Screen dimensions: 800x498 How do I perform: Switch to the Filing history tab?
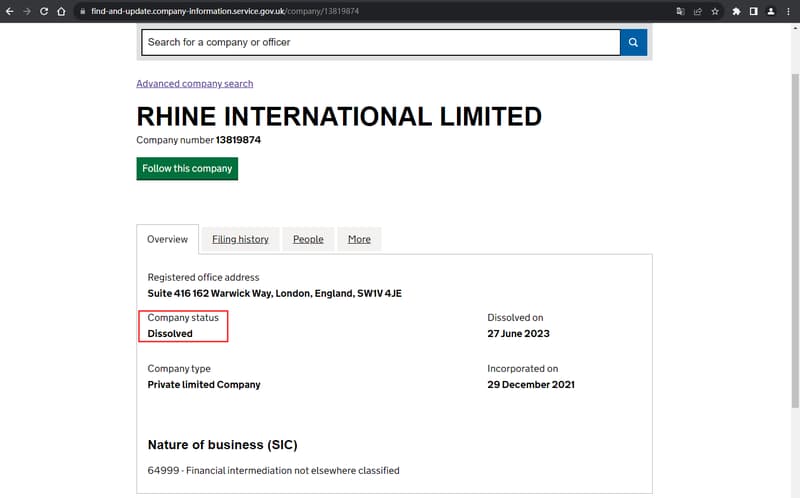coord(240,239)
